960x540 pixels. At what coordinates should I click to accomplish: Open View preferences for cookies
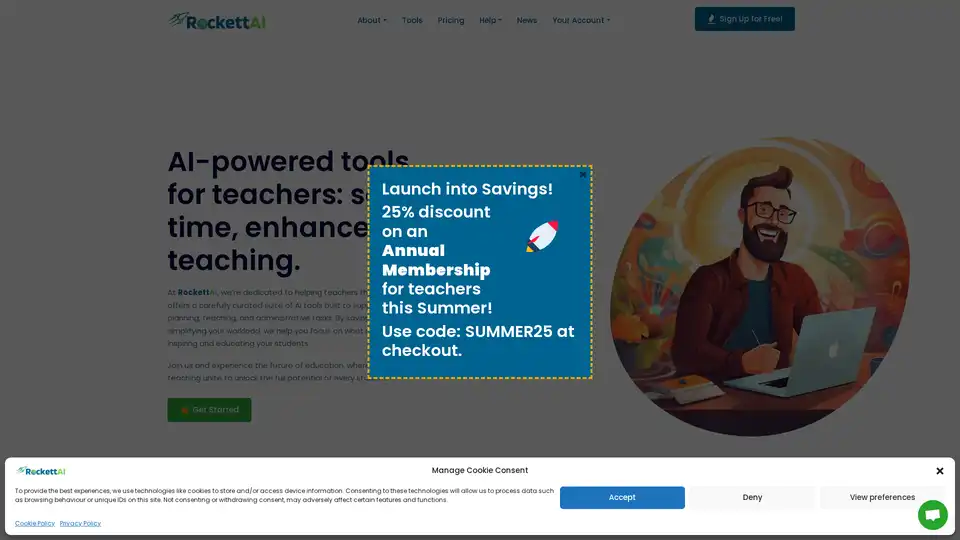[882, 497]
